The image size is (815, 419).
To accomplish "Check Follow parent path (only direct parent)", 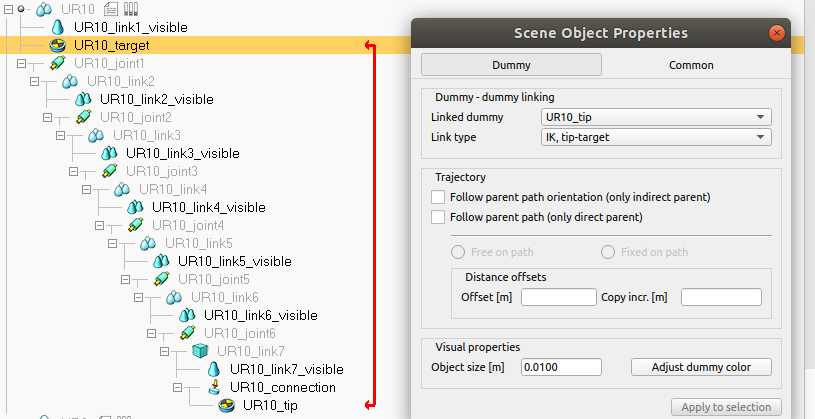I will (x=438, y=217).
